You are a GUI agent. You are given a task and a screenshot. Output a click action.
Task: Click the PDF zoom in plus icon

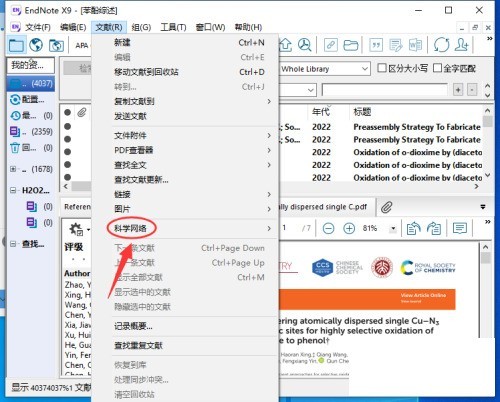tap(349, 228)
